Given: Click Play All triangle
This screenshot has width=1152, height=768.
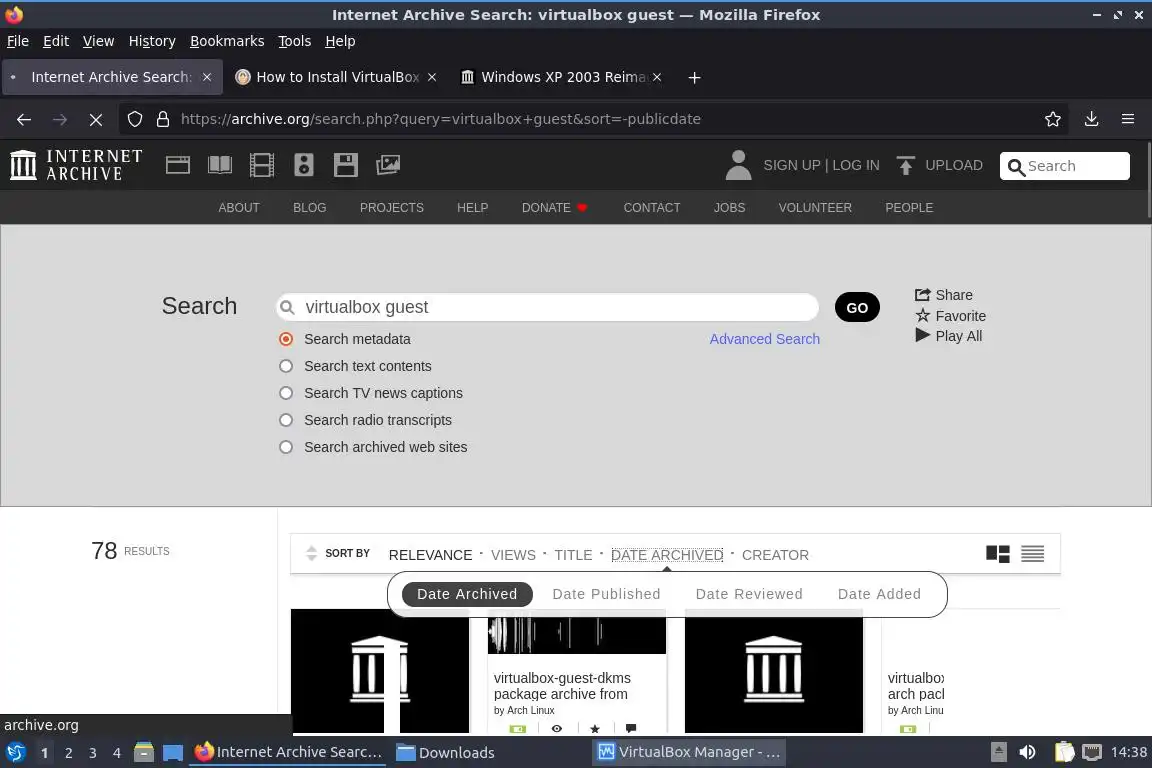Looking at the screenshot, I should tap(948, 336).
